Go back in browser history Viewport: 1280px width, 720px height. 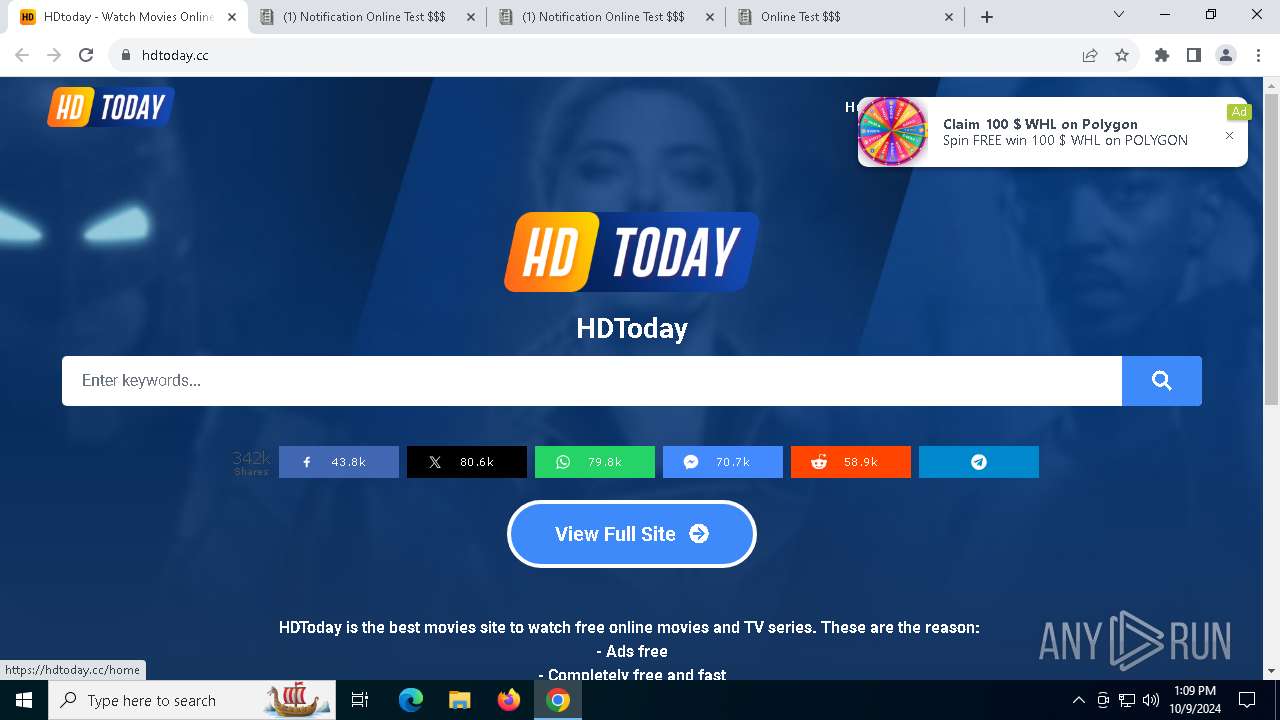[x=22, y=55]
